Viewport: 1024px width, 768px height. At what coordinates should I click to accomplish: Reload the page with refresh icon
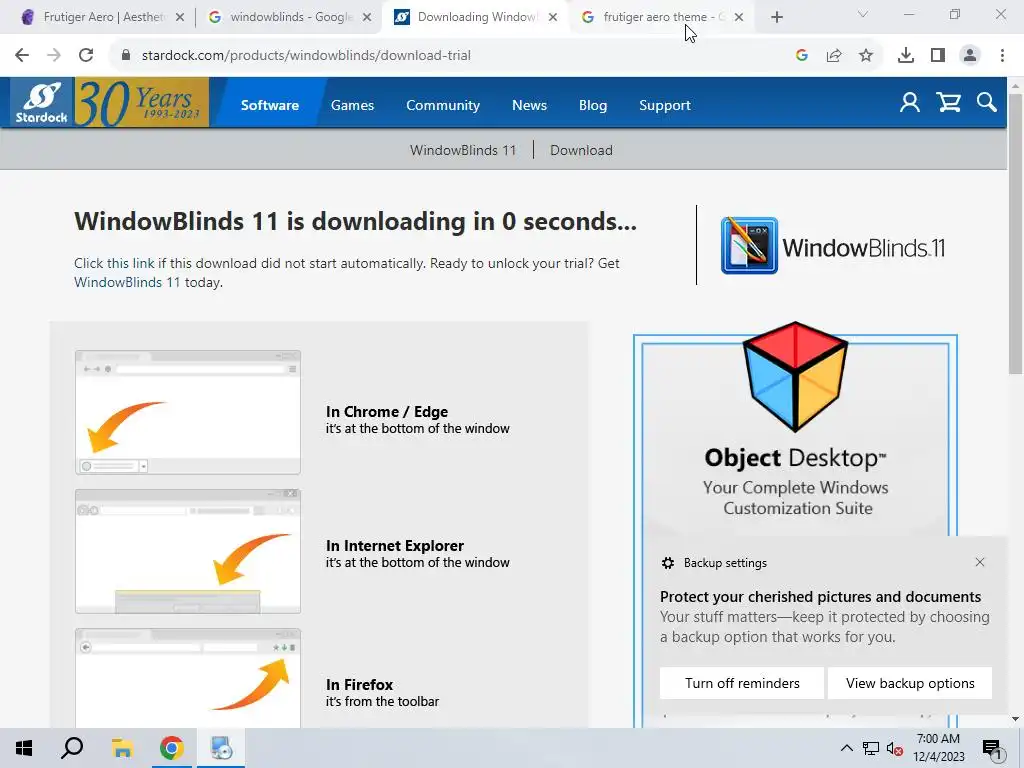[x=86, y=56]
